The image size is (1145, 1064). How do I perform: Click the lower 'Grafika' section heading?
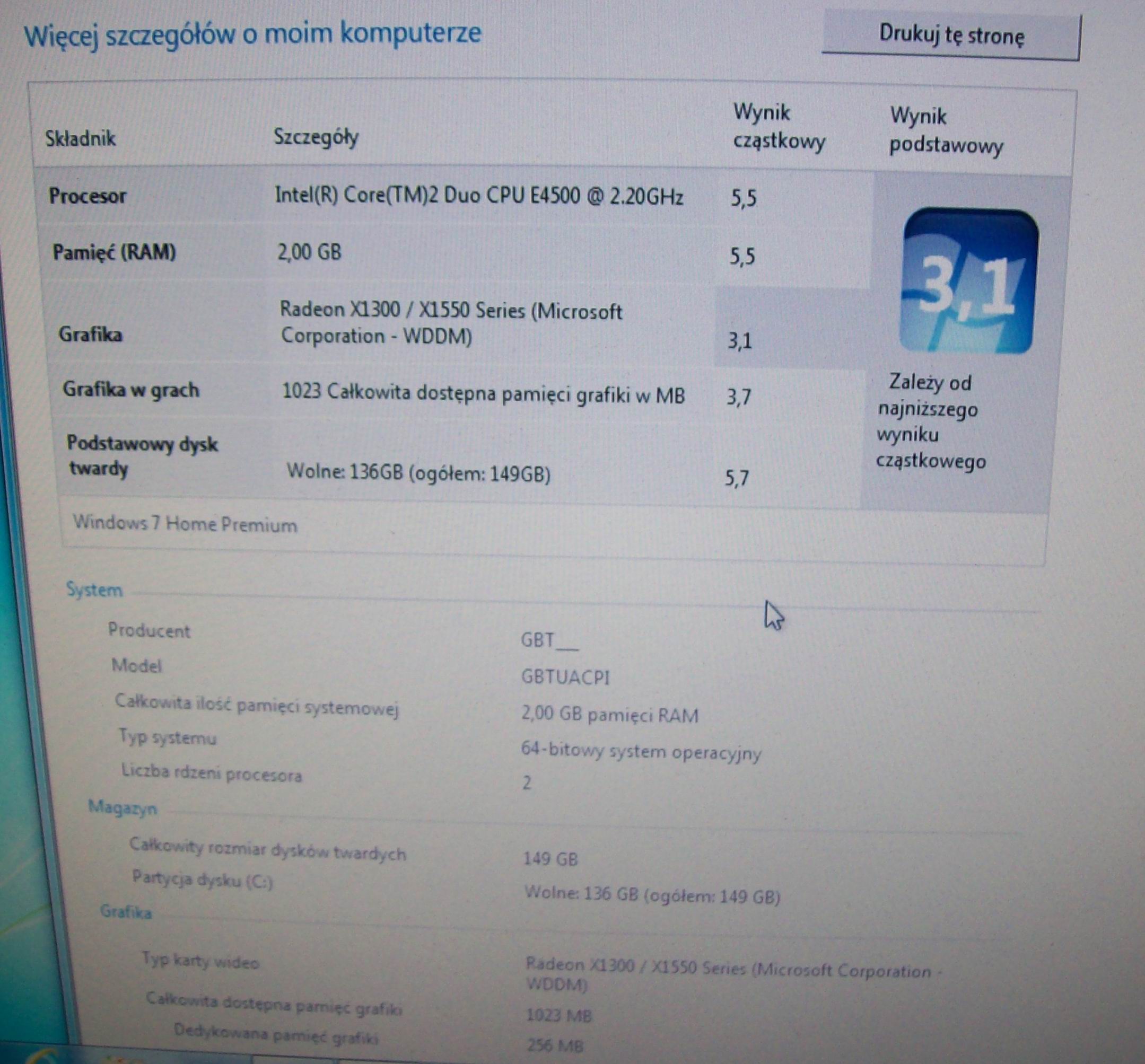126,912
